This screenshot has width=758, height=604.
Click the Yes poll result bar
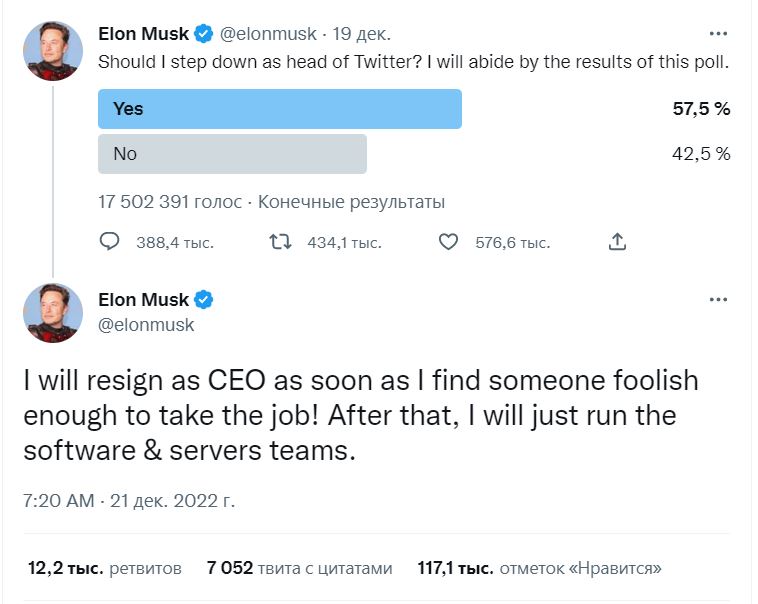(279, 109)
